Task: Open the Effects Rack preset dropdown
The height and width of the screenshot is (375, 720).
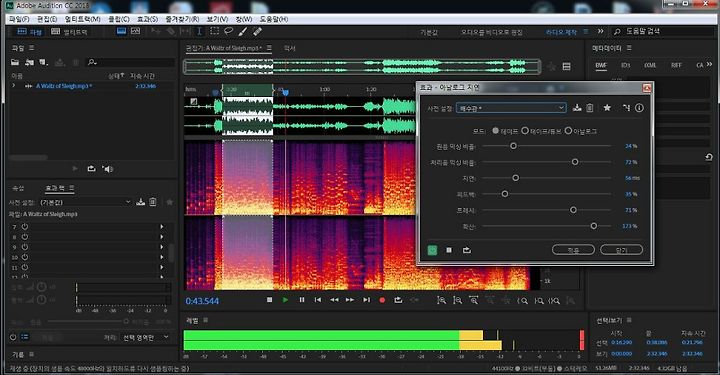Action: (x=85, y=202)
